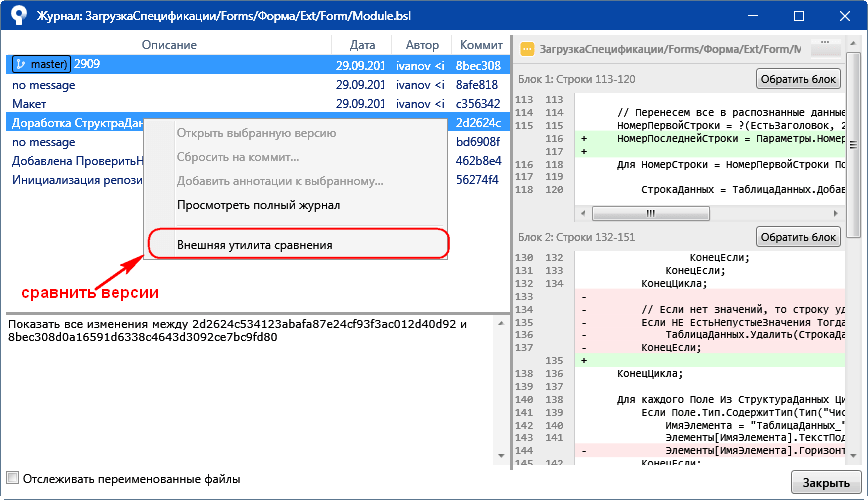Select the 'Макет' commit row
This screenshot has width=868, height=500.
click(x=30, y=103)
